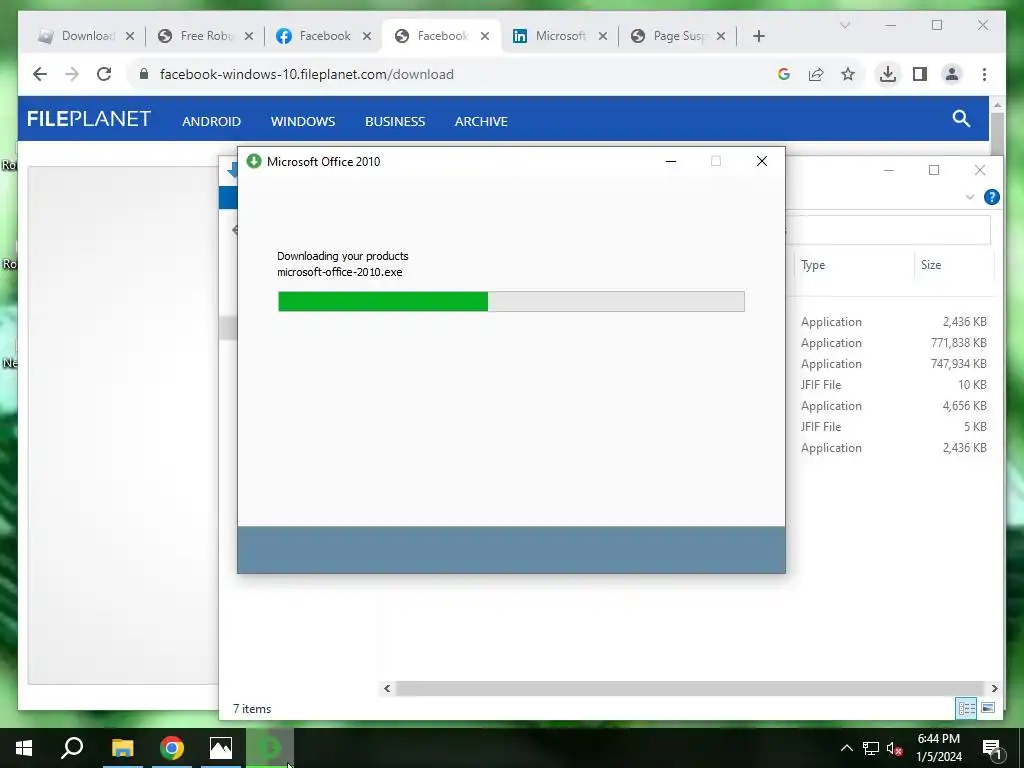Open Chrome three-dot menu
This screenshot has height=768, width=1024.
coord(984,74)
